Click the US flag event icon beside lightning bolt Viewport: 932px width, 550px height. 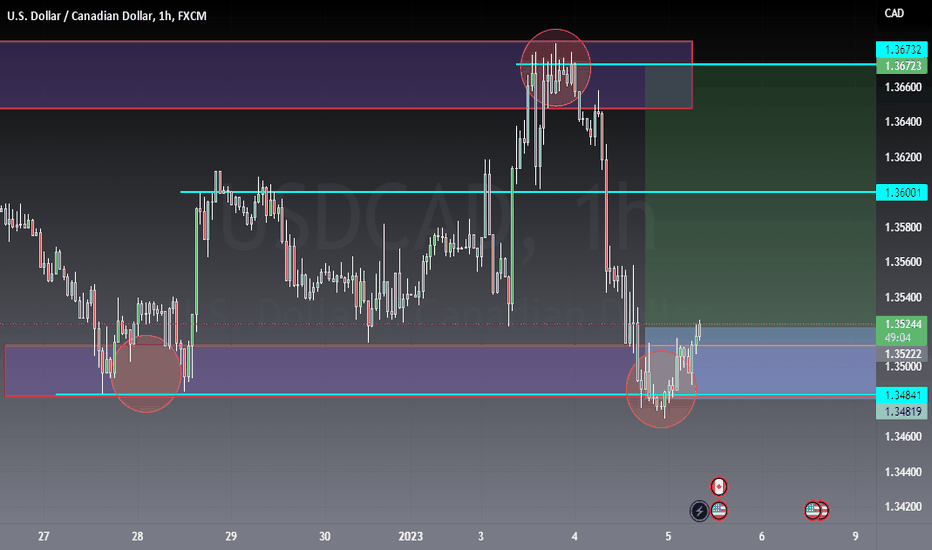(x=719, y=511)
